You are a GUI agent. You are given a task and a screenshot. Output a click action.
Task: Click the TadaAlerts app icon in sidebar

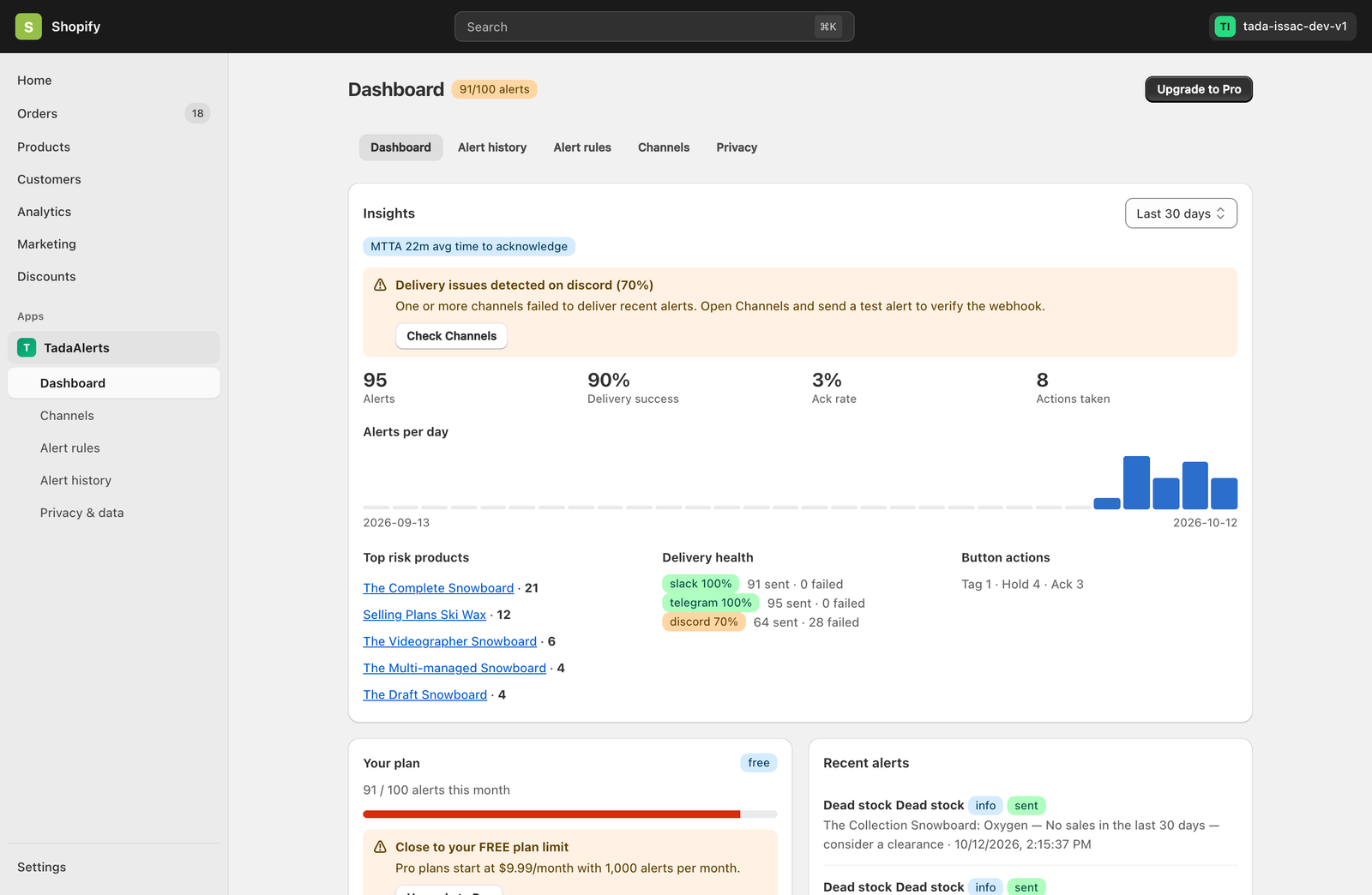point(27,347)
